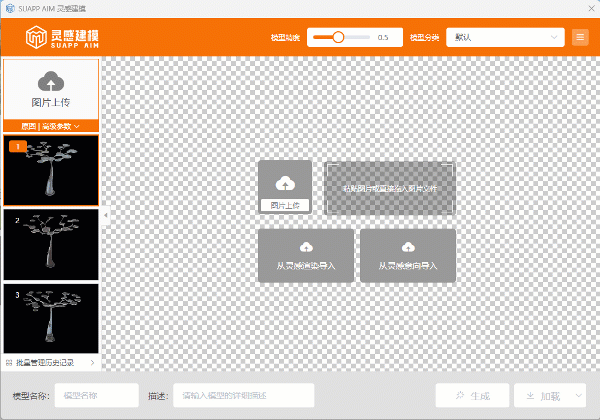600x420 pixels.
Task: Select tree thumbnail number 3
Action: click(51, 318)
